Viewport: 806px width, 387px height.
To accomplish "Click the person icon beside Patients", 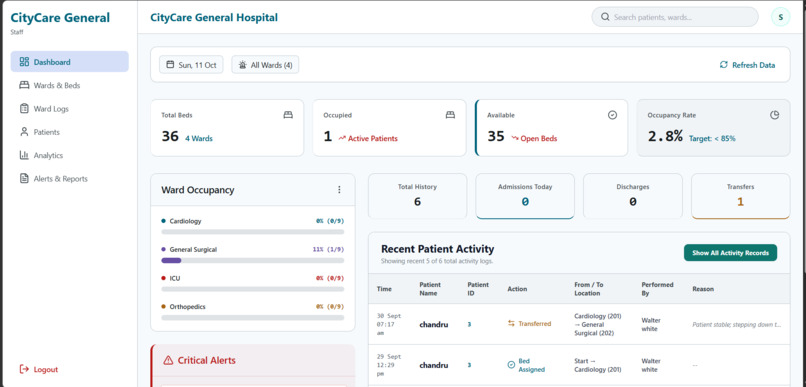I will pyautogui.click(x=24, y=132).
